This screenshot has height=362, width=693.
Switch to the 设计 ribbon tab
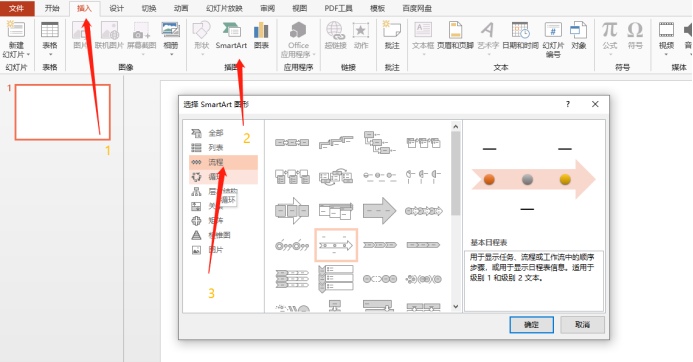pos(117,8)
